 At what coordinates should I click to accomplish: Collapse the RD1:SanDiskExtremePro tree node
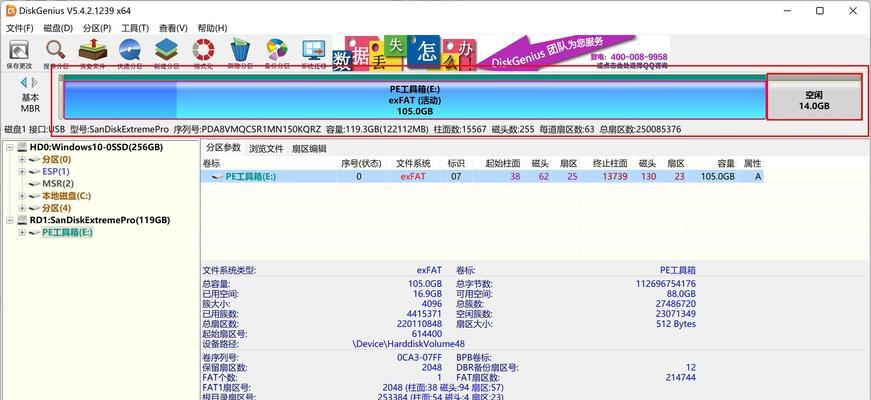pyautogui.click(x=9, y=220)
